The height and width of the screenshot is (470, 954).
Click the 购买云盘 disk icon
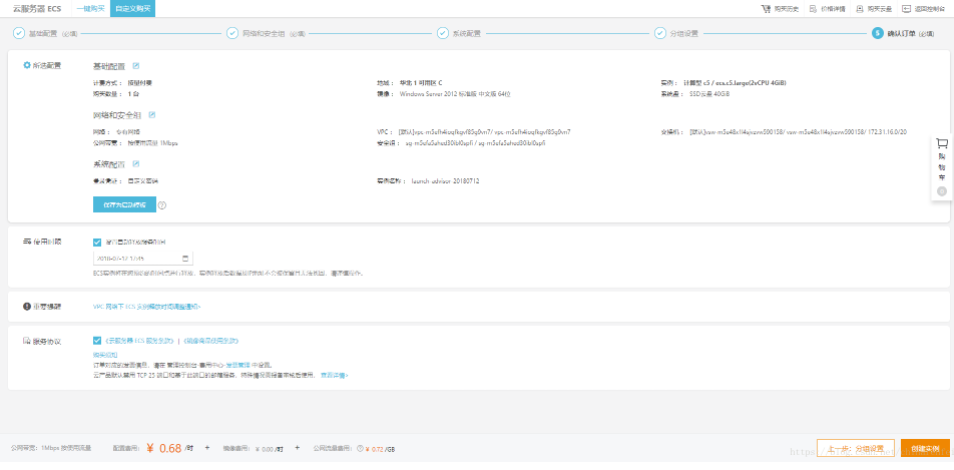[x=860, y=9]
